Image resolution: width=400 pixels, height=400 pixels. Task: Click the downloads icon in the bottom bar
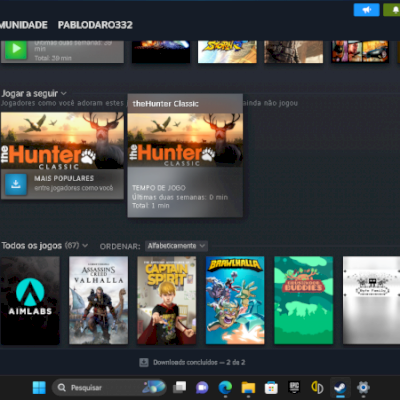coord(144,362)
